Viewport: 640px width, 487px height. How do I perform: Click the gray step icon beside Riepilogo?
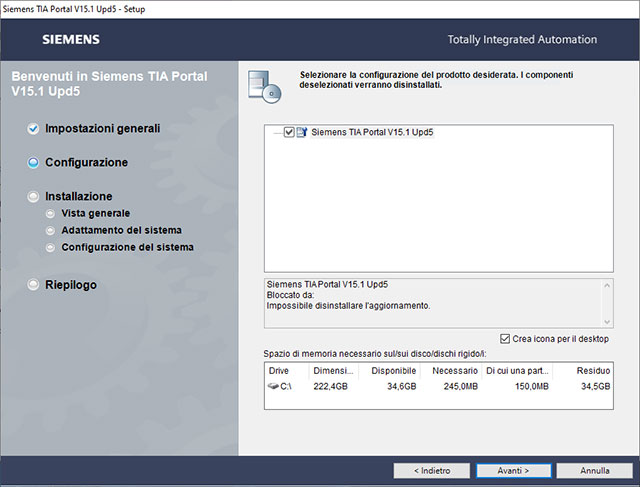pyautogui.click(x=33, y=285)
